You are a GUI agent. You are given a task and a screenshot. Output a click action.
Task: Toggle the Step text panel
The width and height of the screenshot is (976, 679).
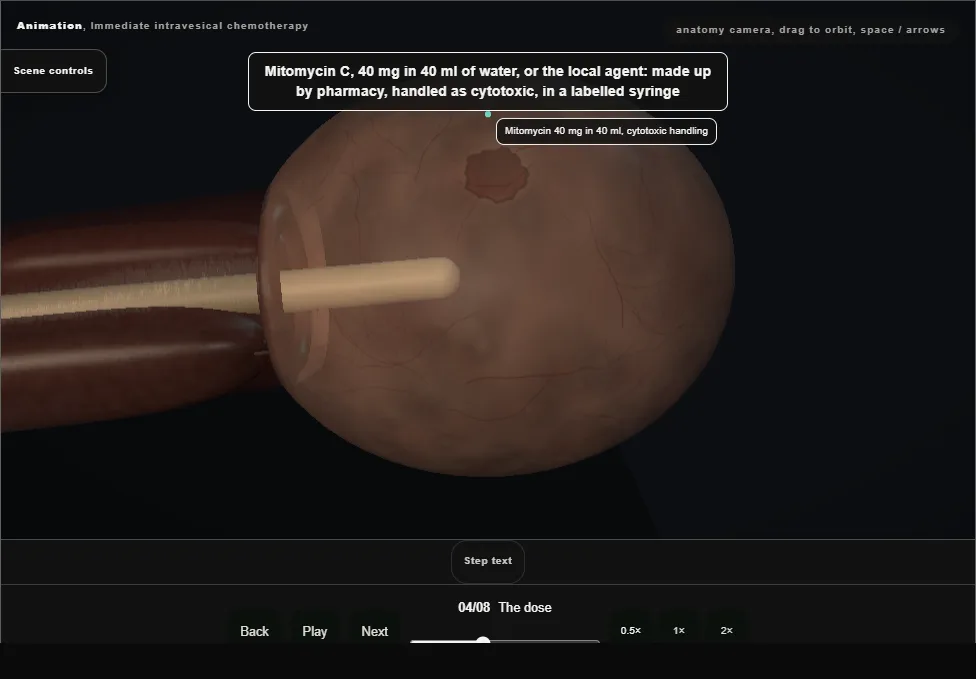488,561
